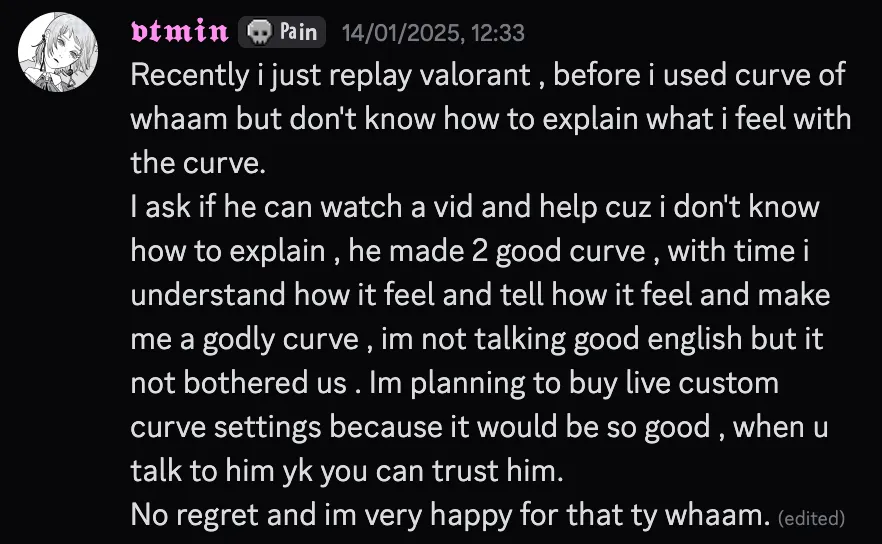This screenshot has width=882, height=544.
Task: Click the line starting "I ask if he"
Action: tap(475, 207)
